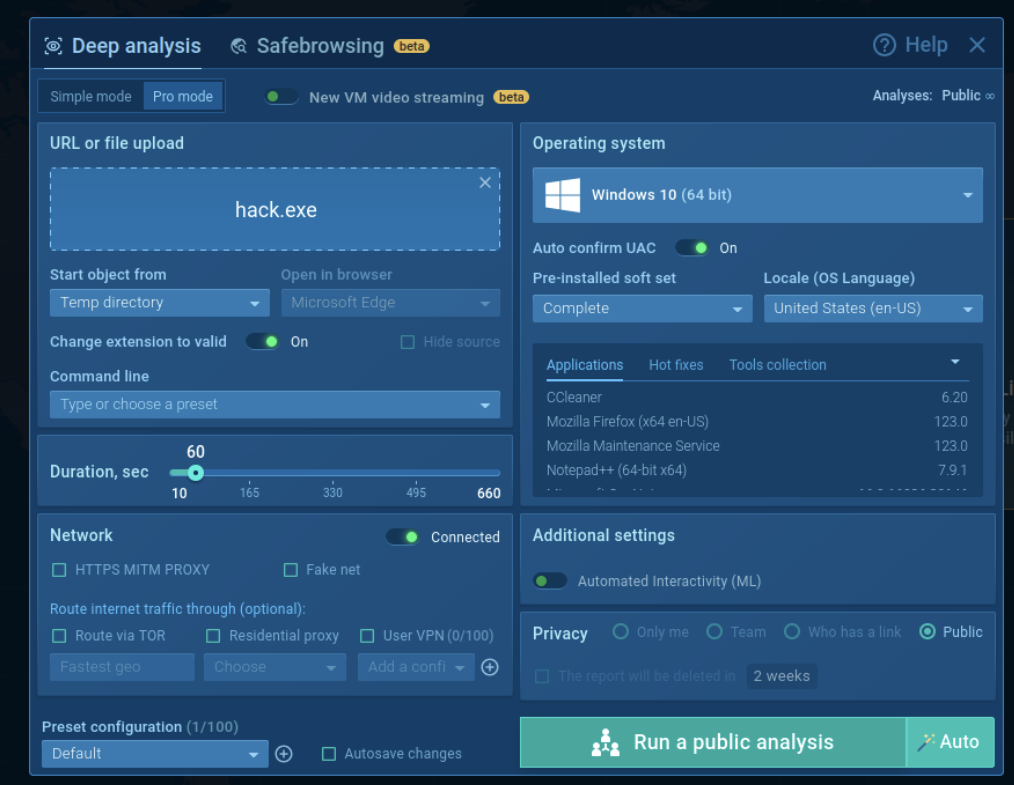The height and width of the screenshot is (785, 1014).
Task: Click the Auto magic wand button
Action: (949, 742)
